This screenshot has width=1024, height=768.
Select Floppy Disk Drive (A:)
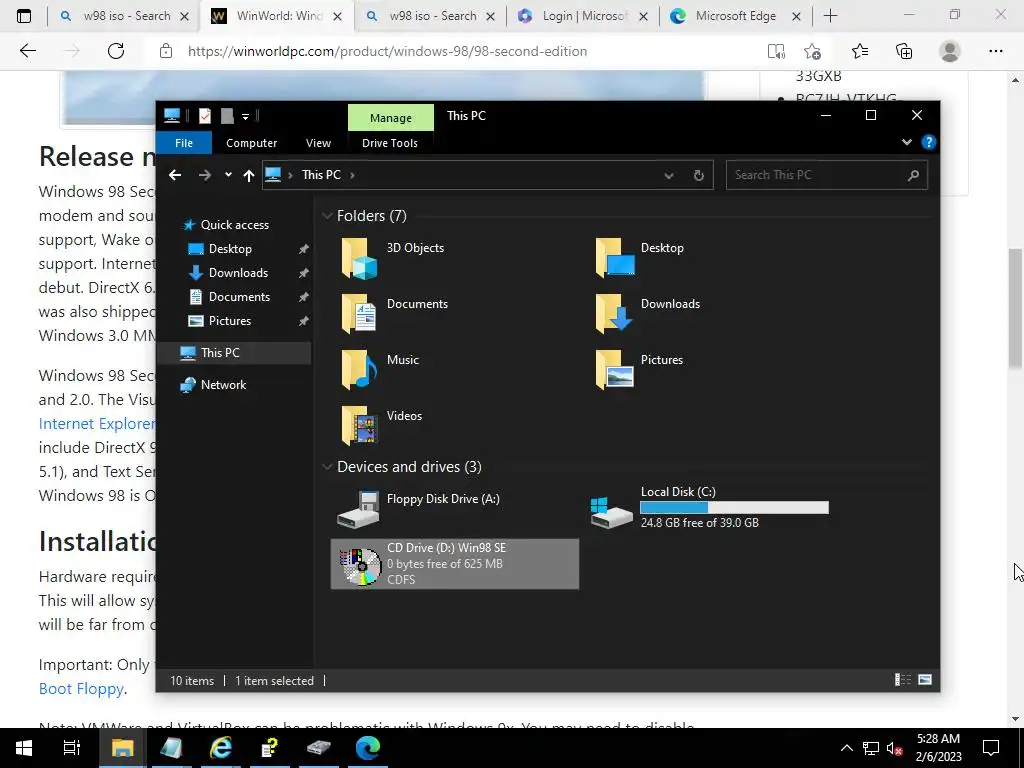tap(454, 509)
